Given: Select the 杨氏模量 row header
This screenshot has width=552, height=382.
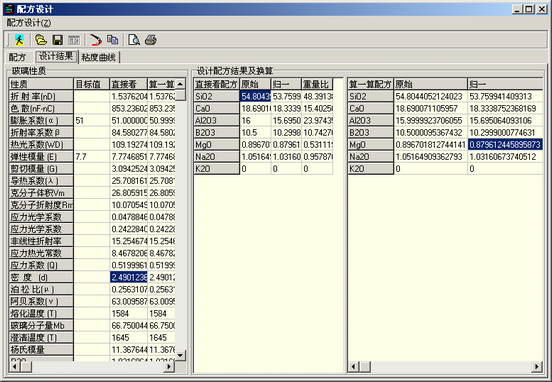Looking at the screenshot, I should coord(41,349).
